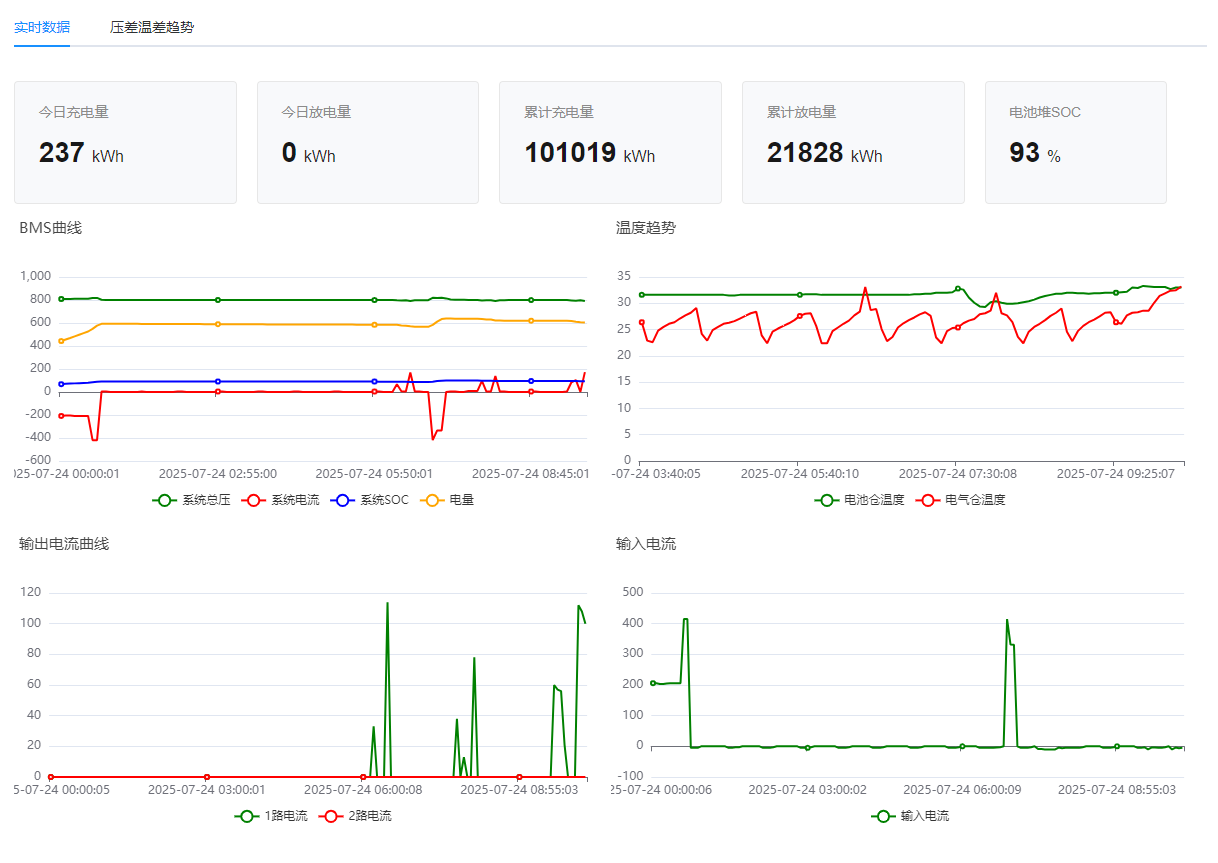
Task: Click BMS axis label 2025-07-24 05:50:01
Action: [x=374, y=474]
